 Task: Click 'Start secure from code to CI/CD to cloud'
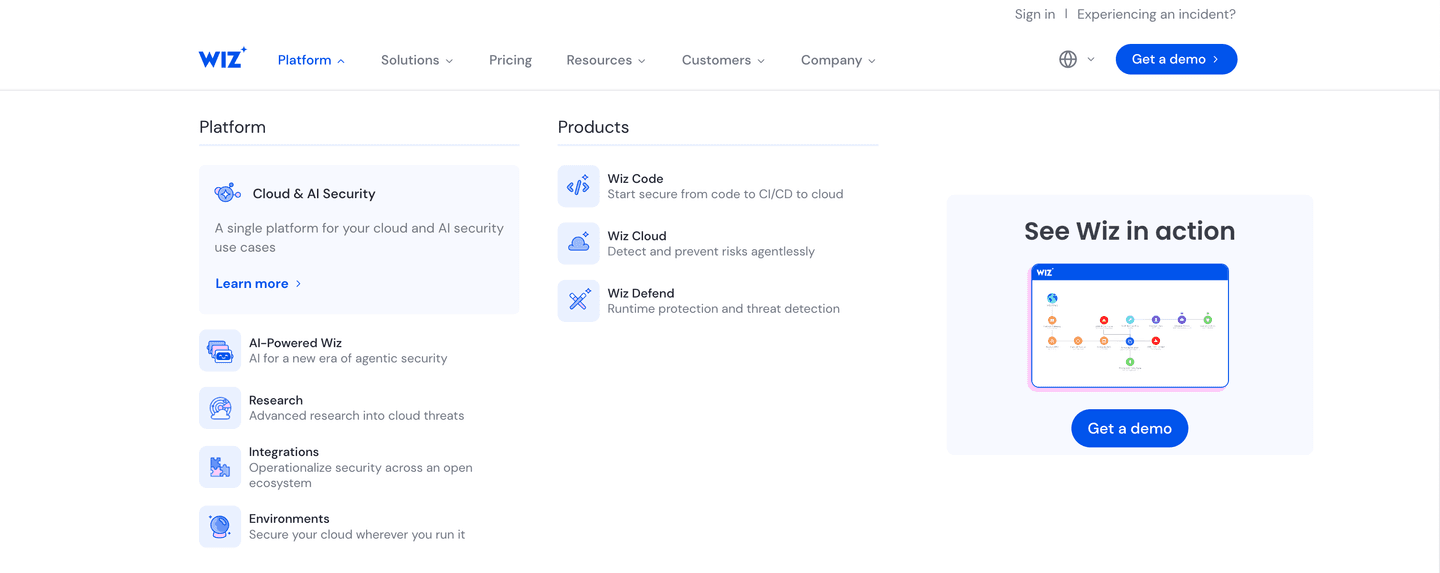pyautogui.click(x=725, y=194)
